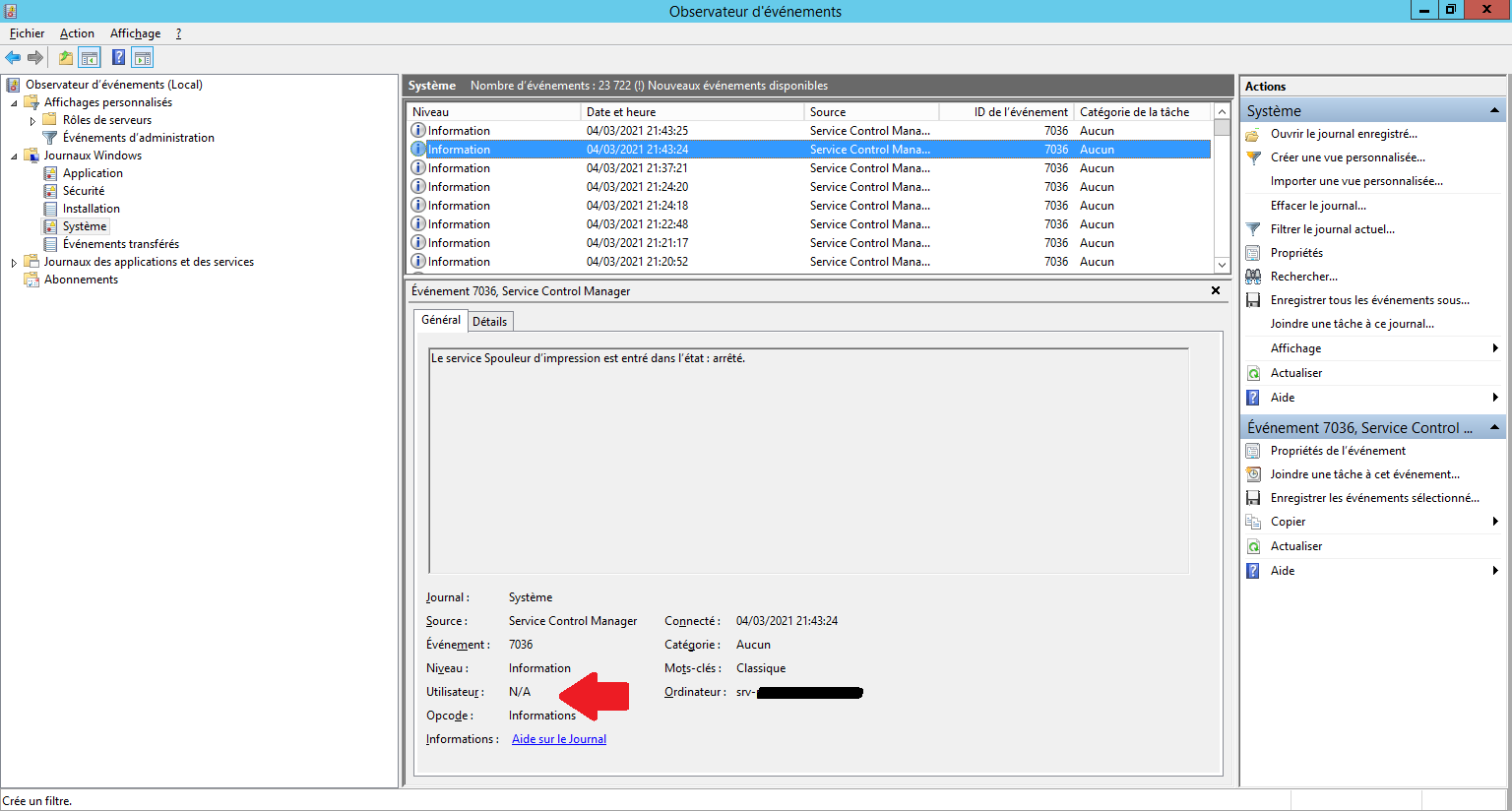Click the Filtrer le journal actuel funnel icon
The width and height of the screenshot is (1512, 811).
coord(1253,229)
